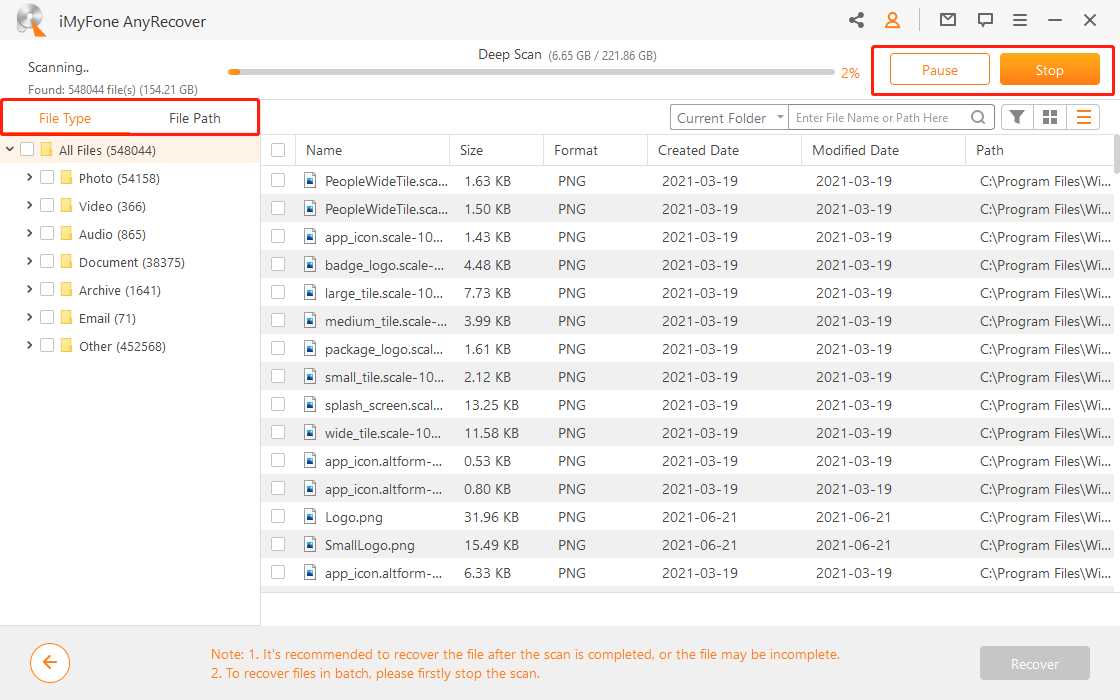Pause the deep scan
1120x700 pixels.
tap(939, 70)
